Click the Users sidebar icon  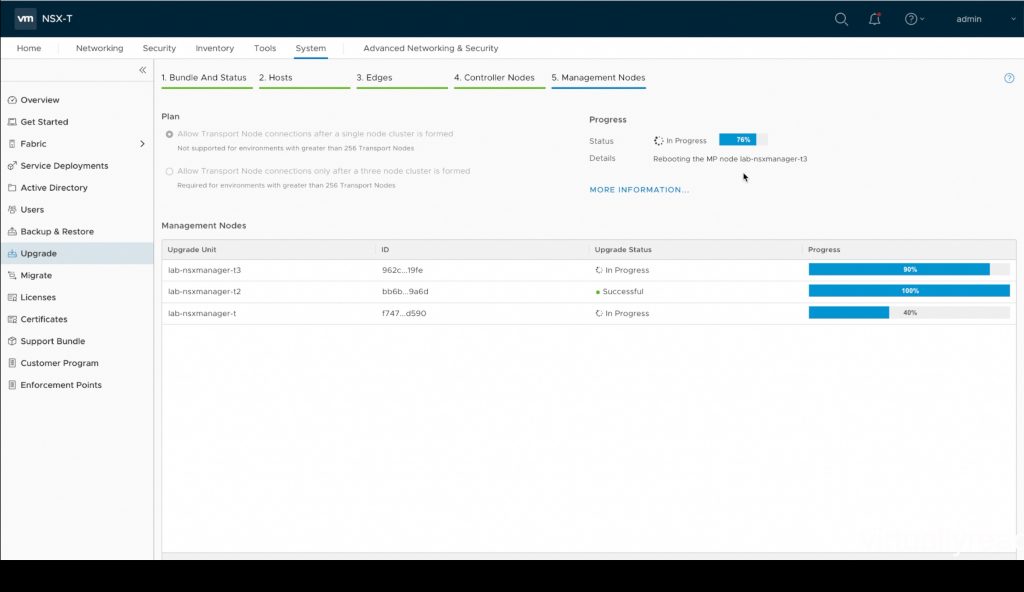point(12,210)
